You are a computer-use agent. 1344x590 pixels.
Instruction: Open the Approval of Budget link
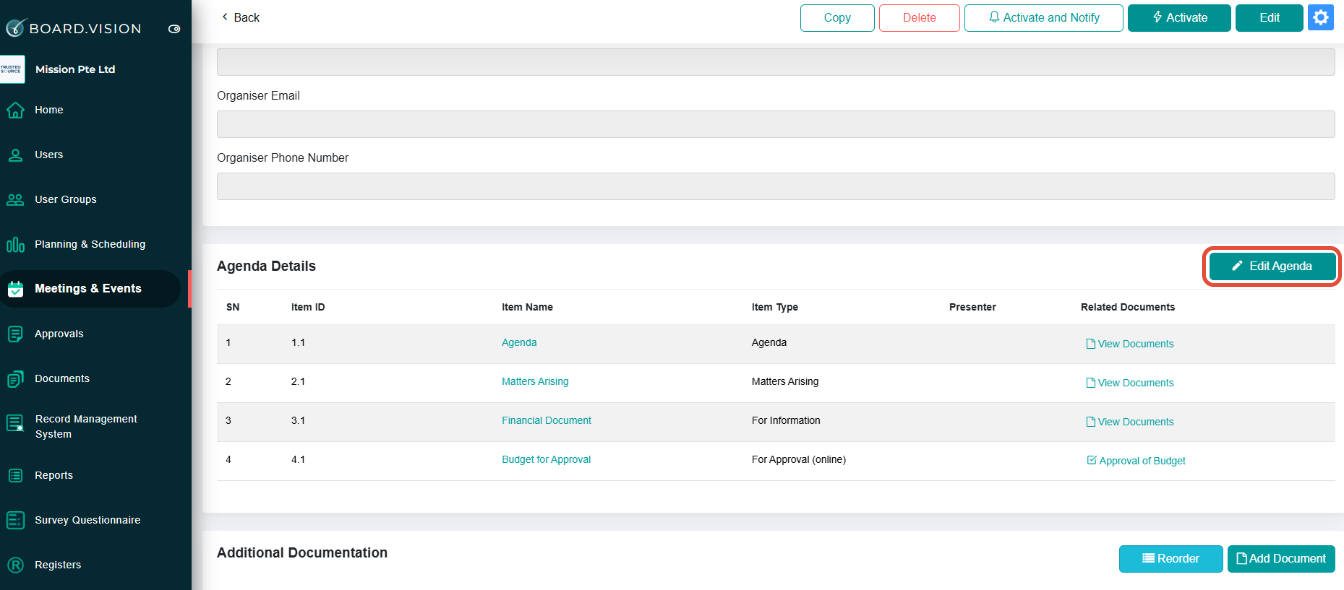[x=1136, y=461]
